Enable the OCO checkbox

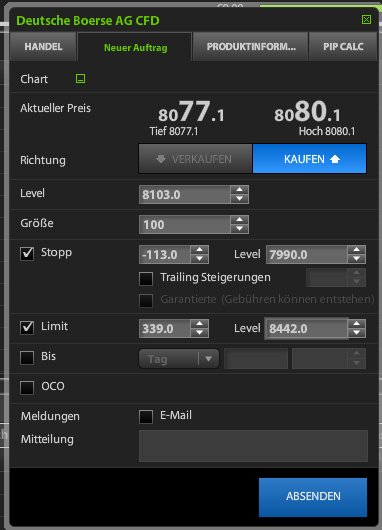pyautogui.click(x=27, y=387)
